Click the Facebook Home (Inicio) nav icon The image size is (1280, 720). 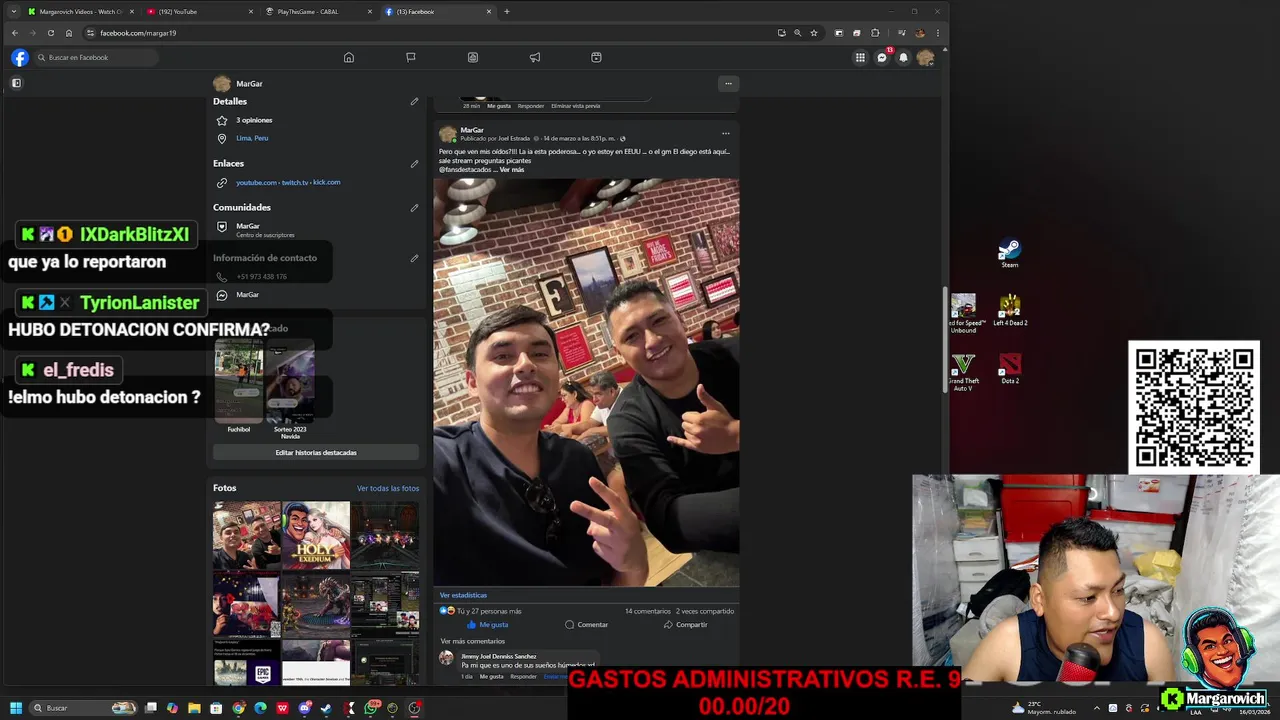349,57
